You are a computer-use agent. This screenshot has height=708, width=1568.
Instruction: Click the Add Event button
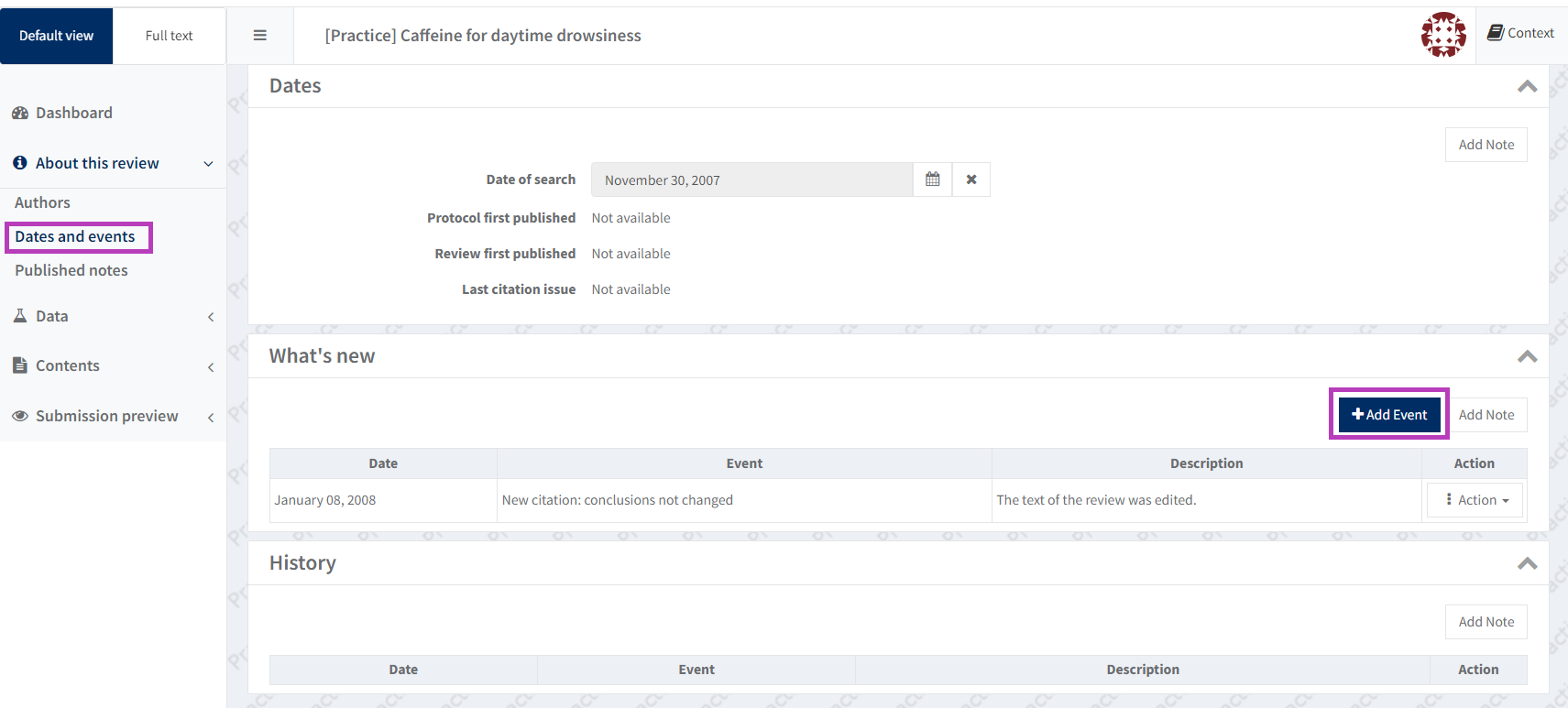click(1389, 415)
